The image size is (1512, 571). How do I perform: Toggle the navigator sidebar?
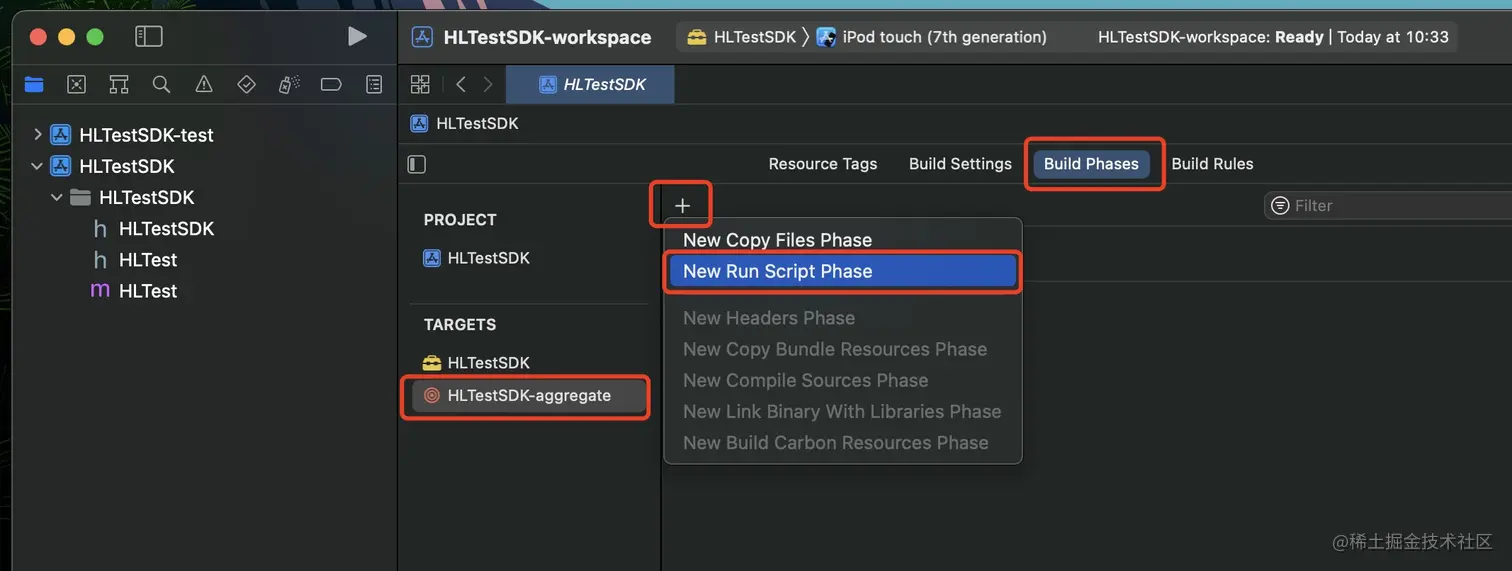[148, 37]
